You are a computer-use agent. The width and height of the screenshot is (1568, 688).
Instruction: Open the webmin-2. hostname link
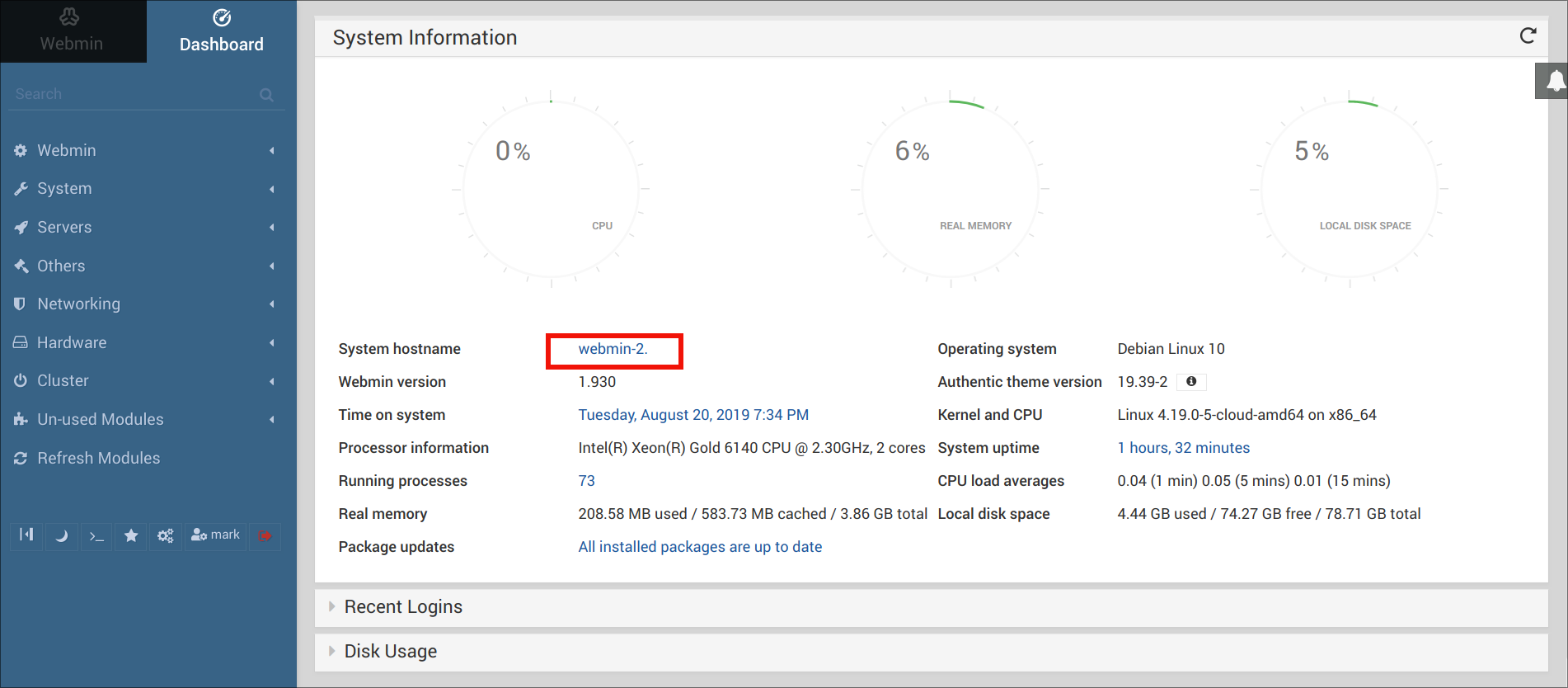click(613, 349)
